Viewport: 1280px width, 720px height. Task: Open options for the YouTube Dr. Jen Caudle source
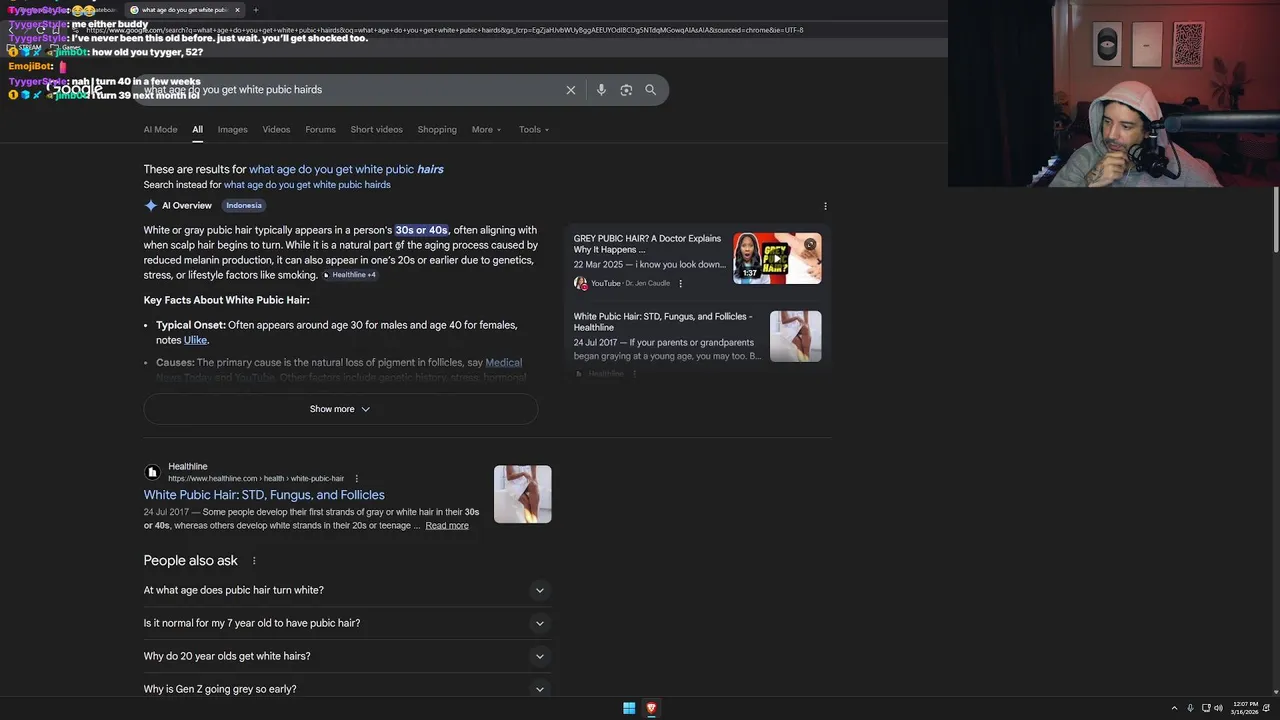point(681,284)
